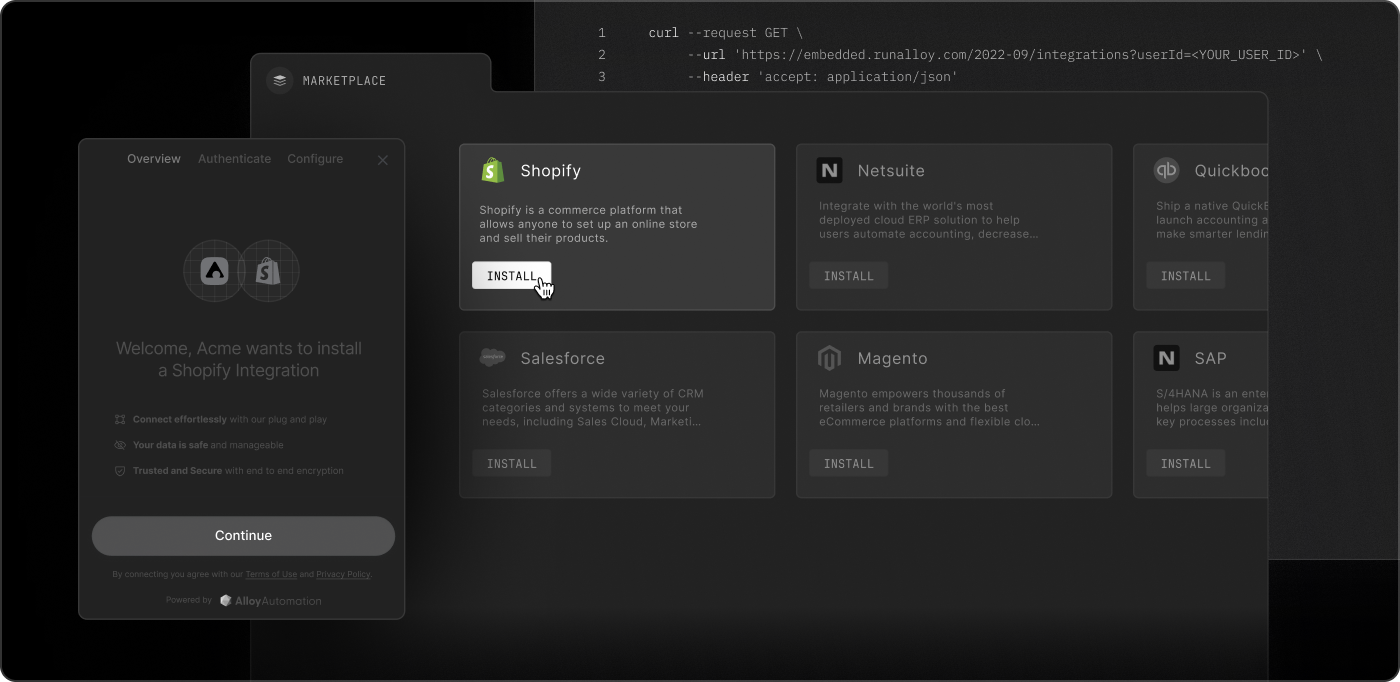This screenshot has width=1400, height=682.
Task: Select the Overview tab
Action: (x=154, y=159)
